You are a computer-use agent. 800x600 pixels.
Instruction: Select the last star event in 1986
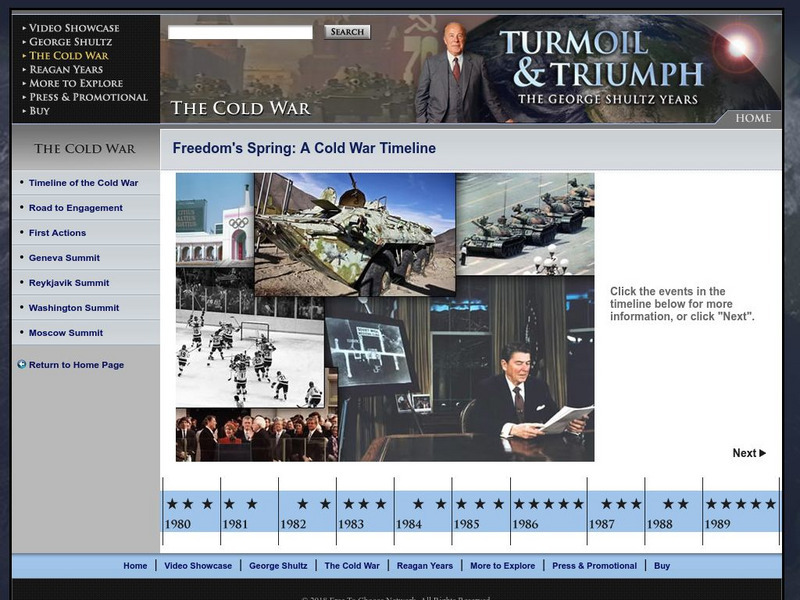click(x=579, y=504)
